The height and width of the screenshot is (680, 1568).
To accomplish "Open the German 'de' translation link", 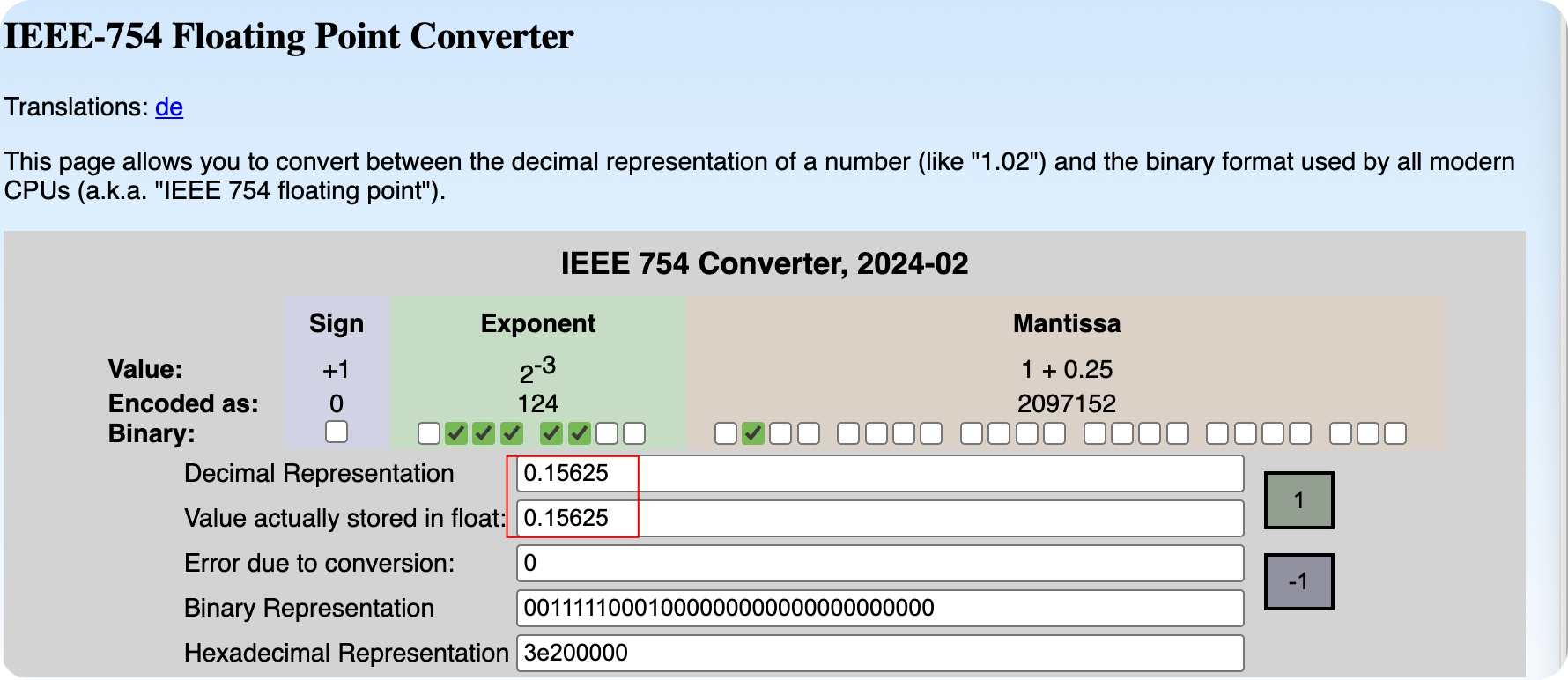I will pyautogui.click(x=168, y=107).
